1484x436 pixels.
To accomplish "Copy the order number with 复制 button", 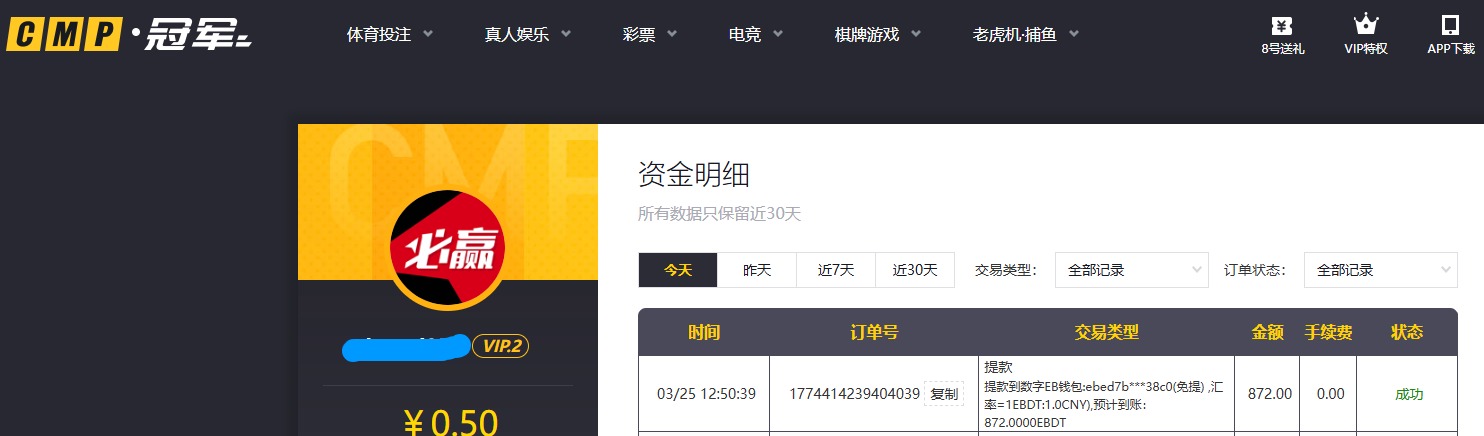I will 944,394.
